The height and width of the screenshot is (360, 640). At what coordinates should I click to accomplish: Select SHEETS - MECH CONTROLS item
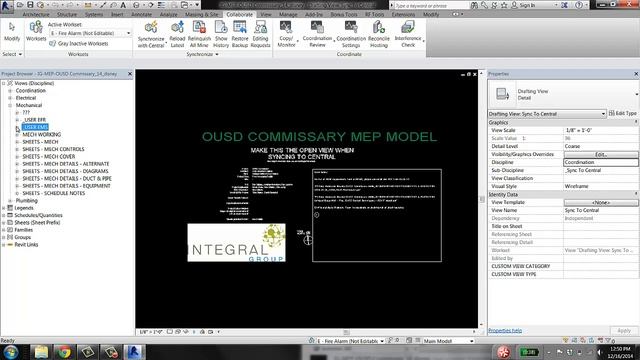[x=53, y=149]
